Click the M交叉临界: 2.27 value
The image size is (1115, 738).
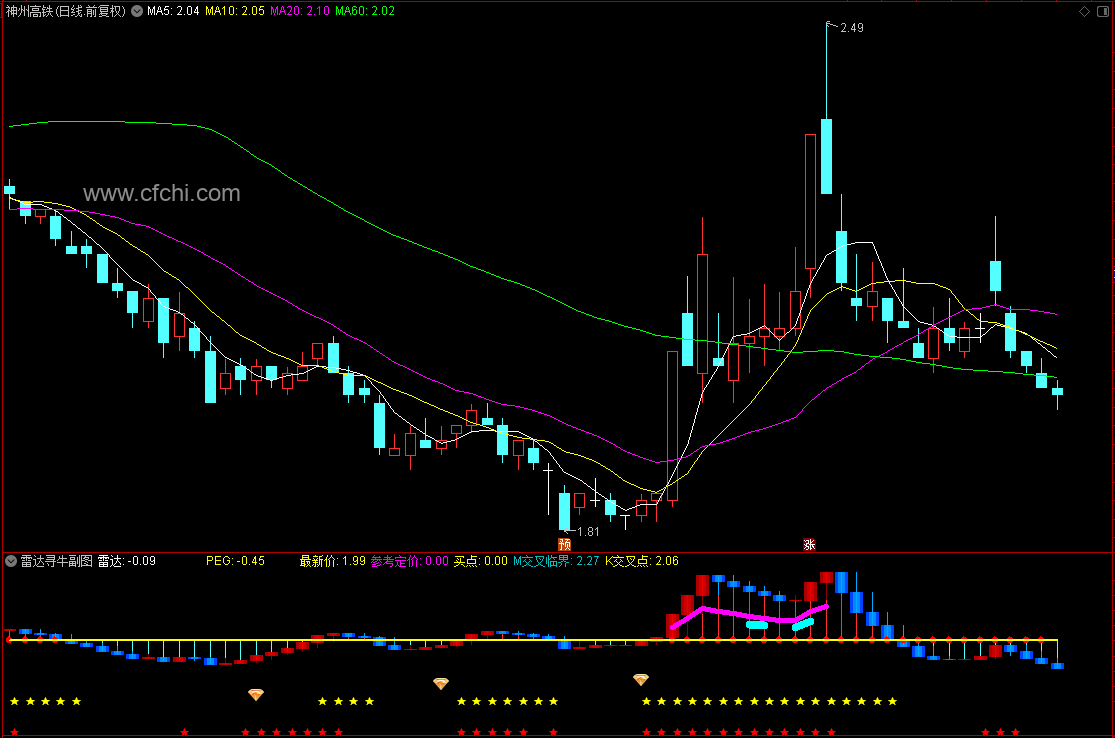(556, 561)
